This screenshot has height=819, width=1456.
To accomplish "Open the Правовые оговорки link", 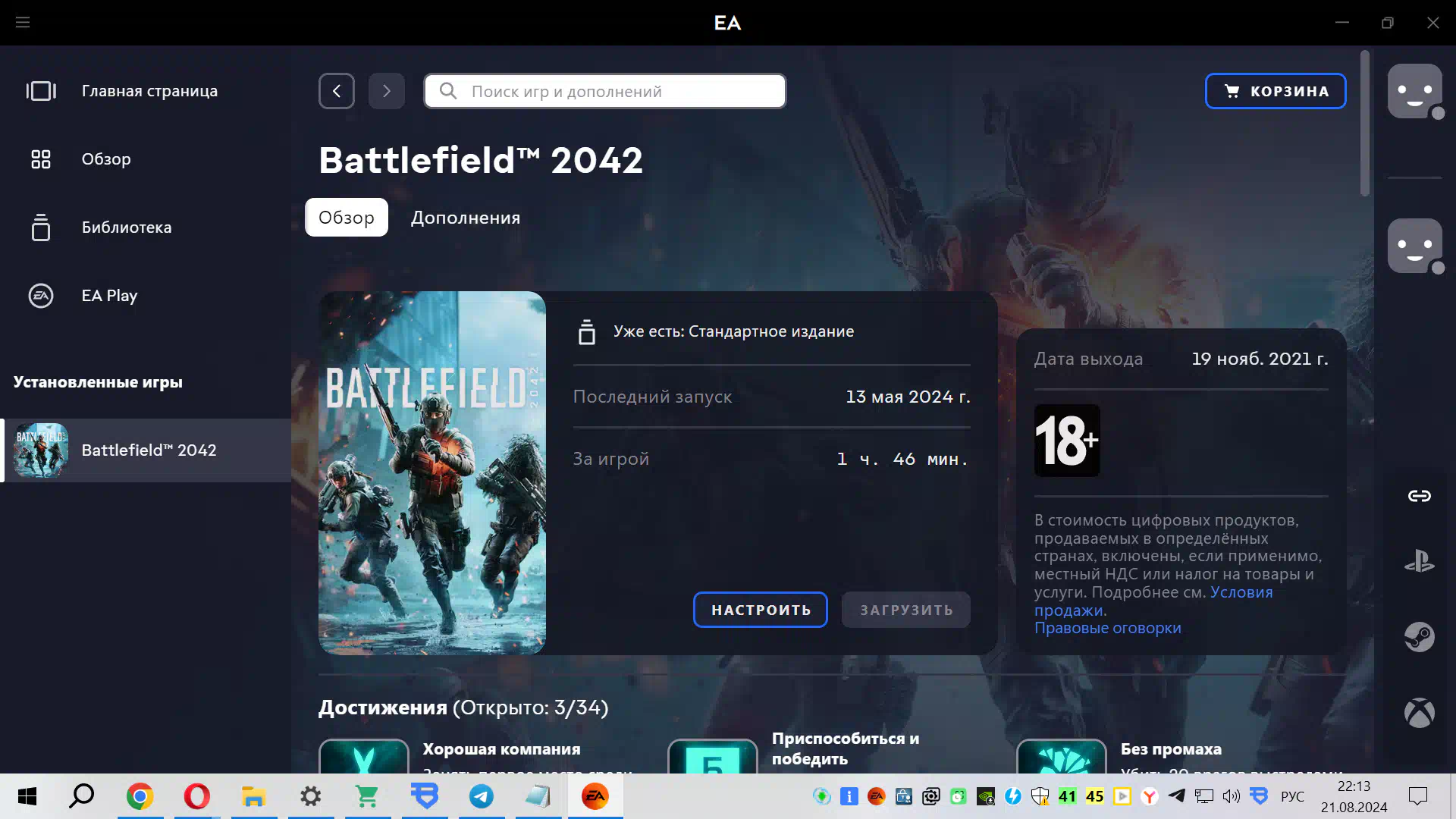I will [x=1108, y=628].
